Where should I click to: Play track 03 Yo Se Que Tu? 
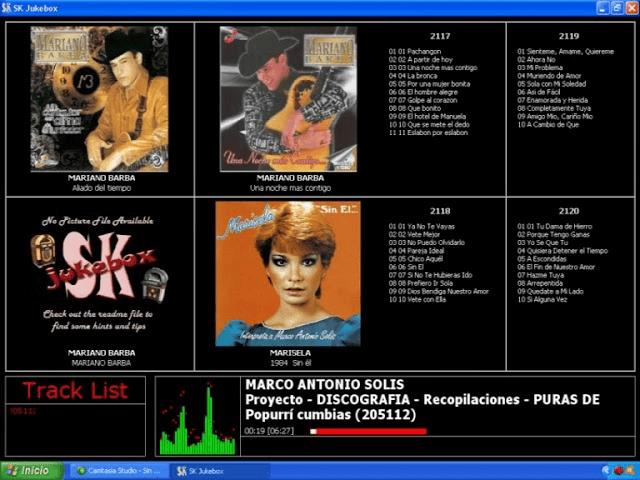click(542, 242)
